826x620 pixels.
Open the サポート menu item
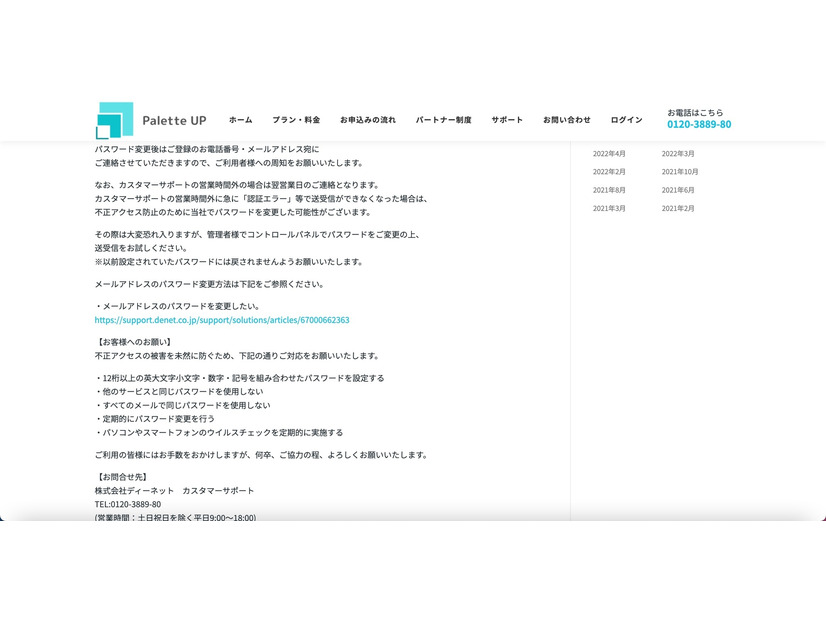[x=507, y=120]
